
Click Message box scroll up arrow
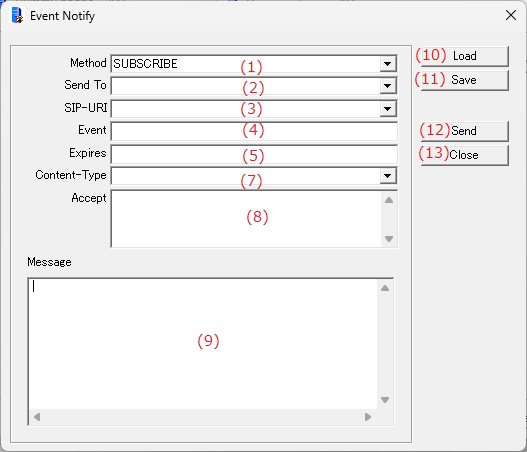[x=385, y=288]
